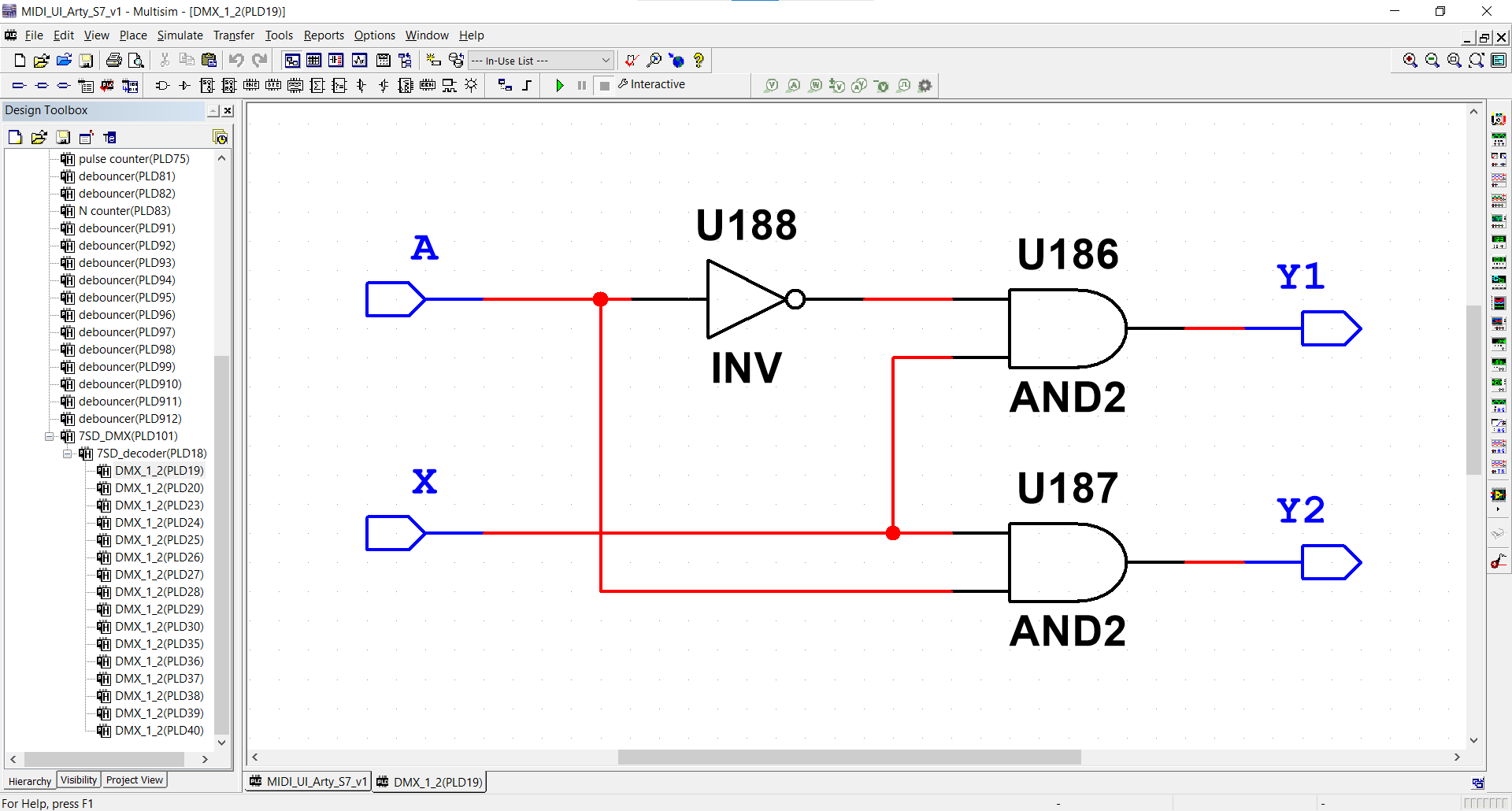Switch to the Visibility tab
The image size is (1512, 811).
[79, 780]
